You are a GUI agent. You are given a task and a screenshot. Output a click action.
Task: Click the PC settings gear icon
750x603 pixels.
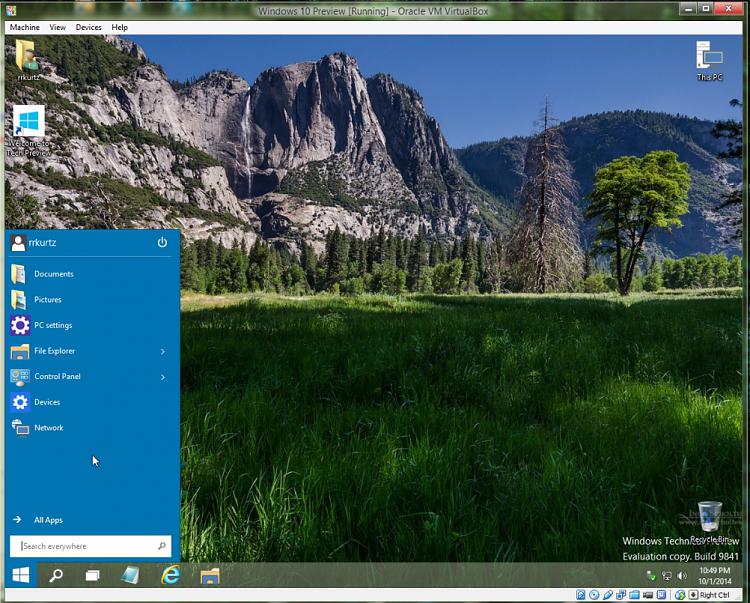coord(20,325)
